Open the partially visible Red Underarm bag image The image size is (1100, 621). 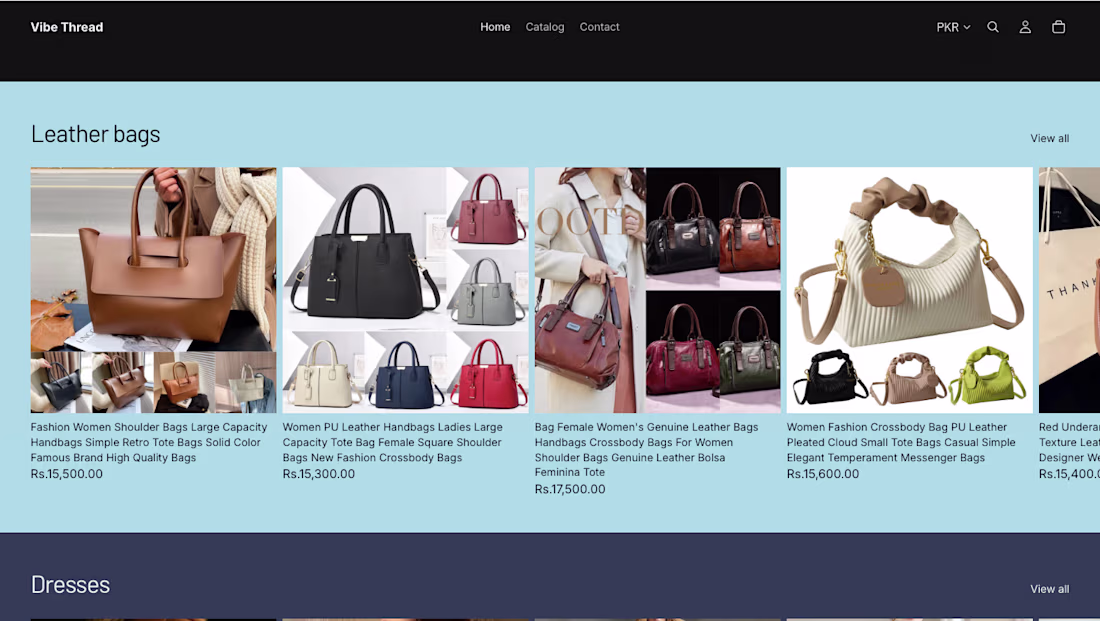(1069, 290)
